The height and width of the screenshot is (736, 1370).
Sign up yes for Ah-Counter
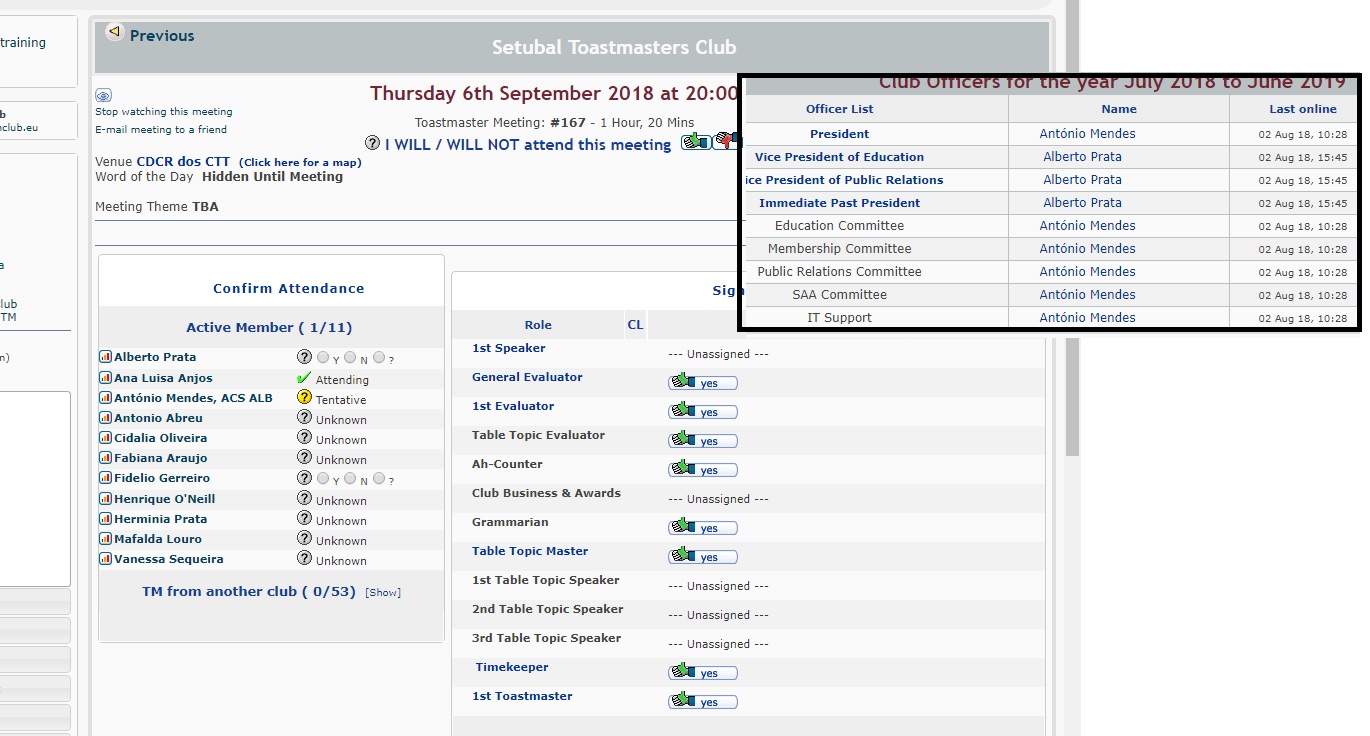pyautogui.click(x=703, y=470)
